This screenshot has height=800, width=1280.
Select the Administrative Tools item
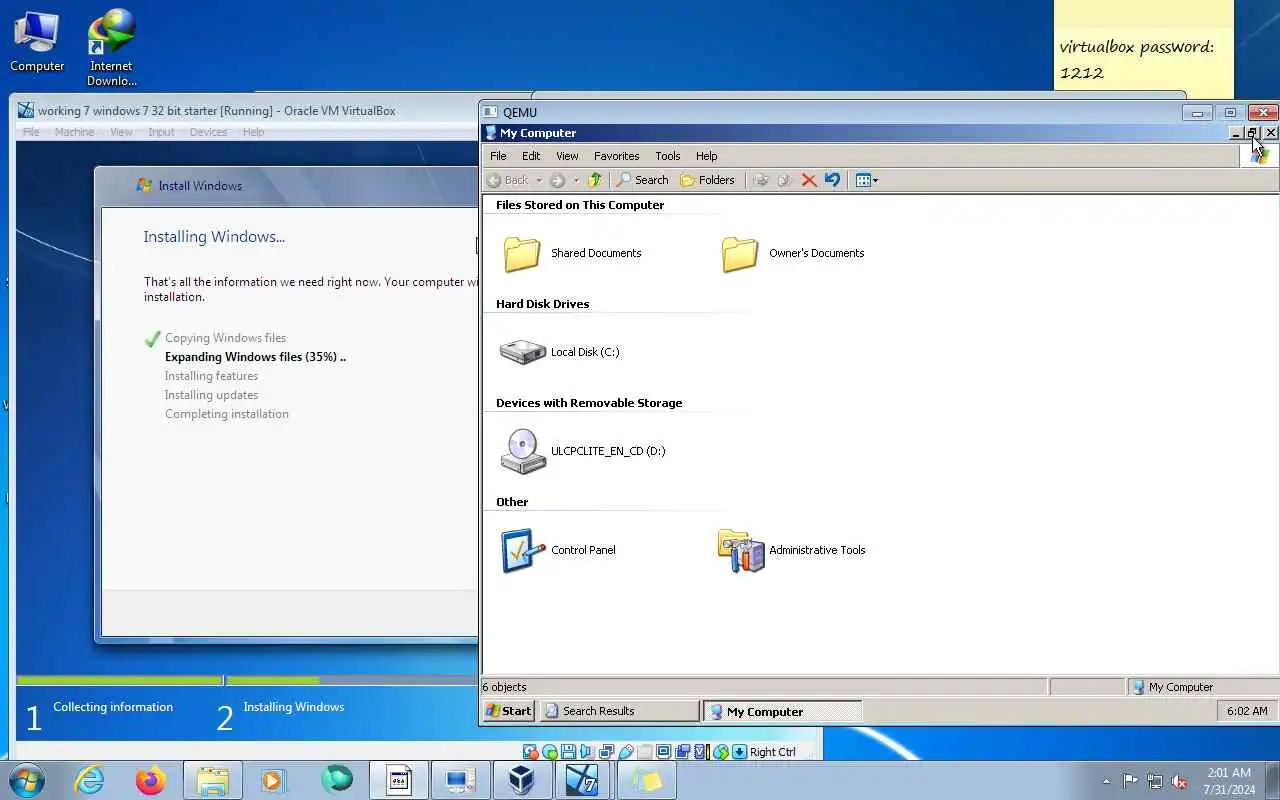pyautogui.click(x=792, y=550)
